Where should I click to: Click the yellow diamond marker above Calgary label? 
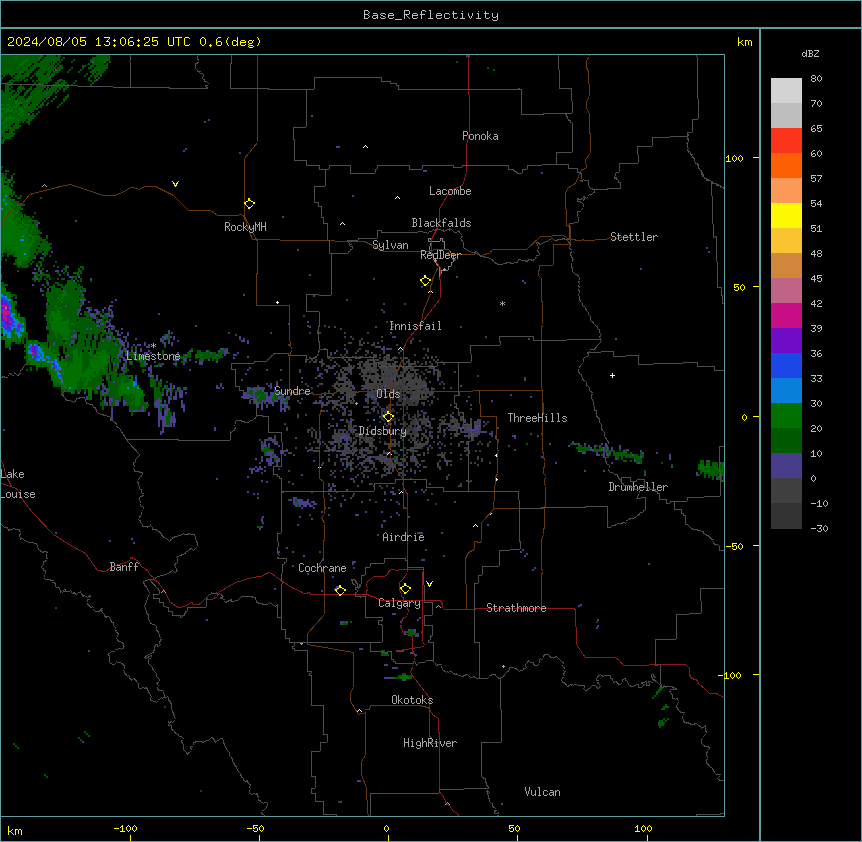click(405, 589)
